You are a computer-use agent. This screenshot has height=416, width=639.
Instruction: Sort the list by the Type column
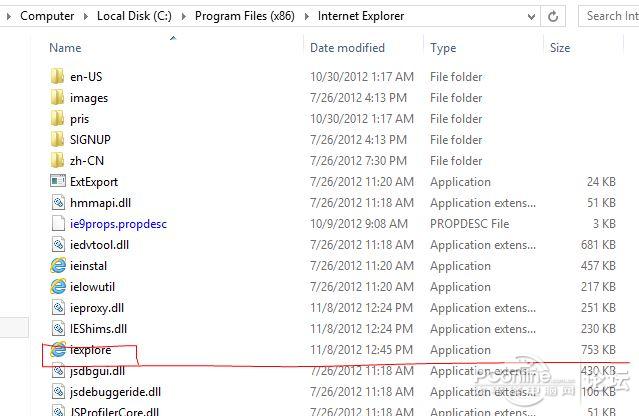click(443, 48)
